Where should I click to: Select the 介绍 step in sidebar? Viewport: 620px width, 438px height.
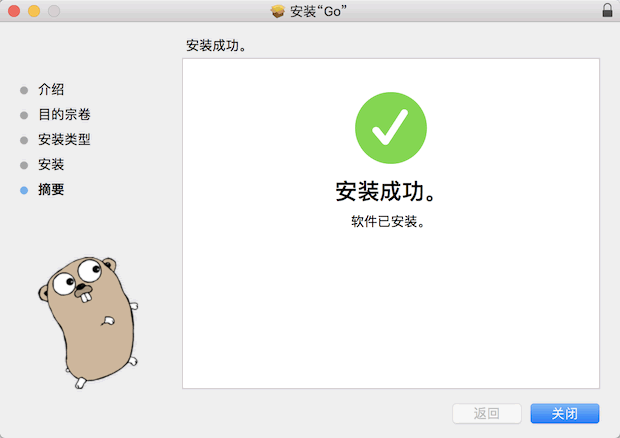pos(51,90)
